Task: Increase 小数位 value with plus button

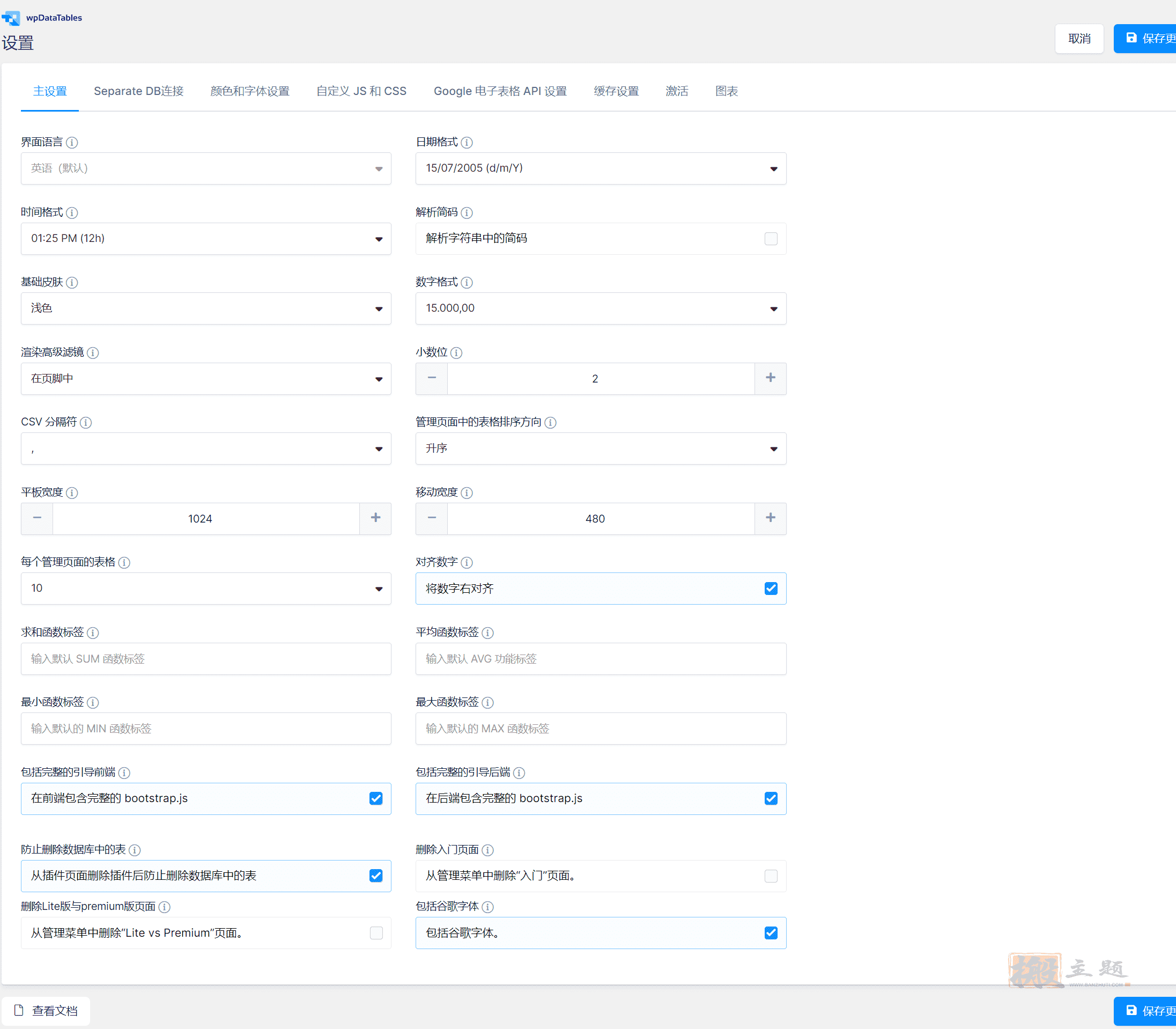Action: (770, 378)
